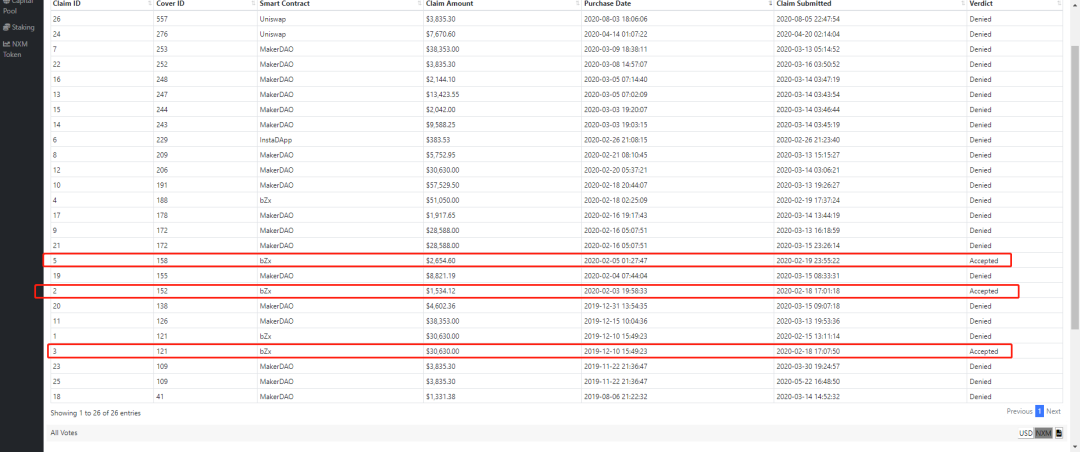Export the All Votes data file icon
The image size is (1080, 452).
pyautogui.click(x=1059, y=433)
